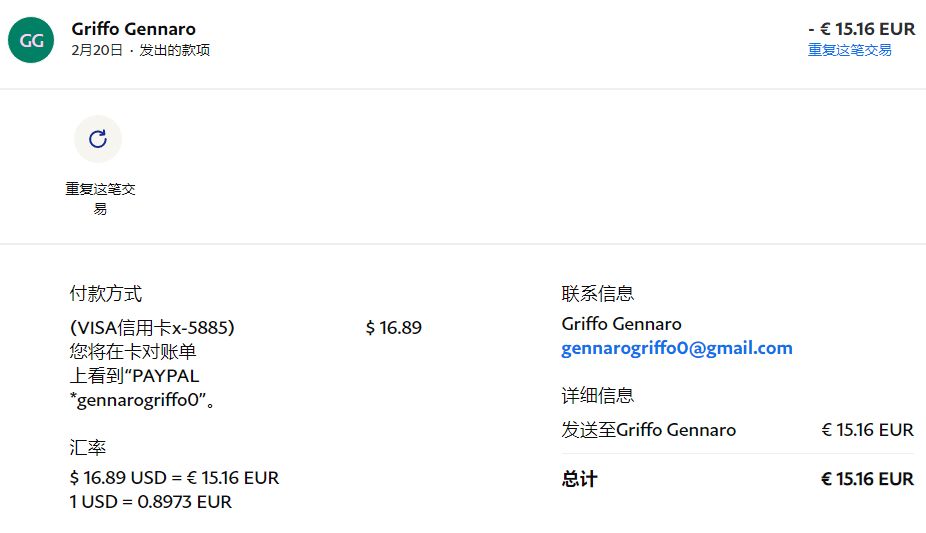Click the 总计 total label

click(x=579, y=479)
